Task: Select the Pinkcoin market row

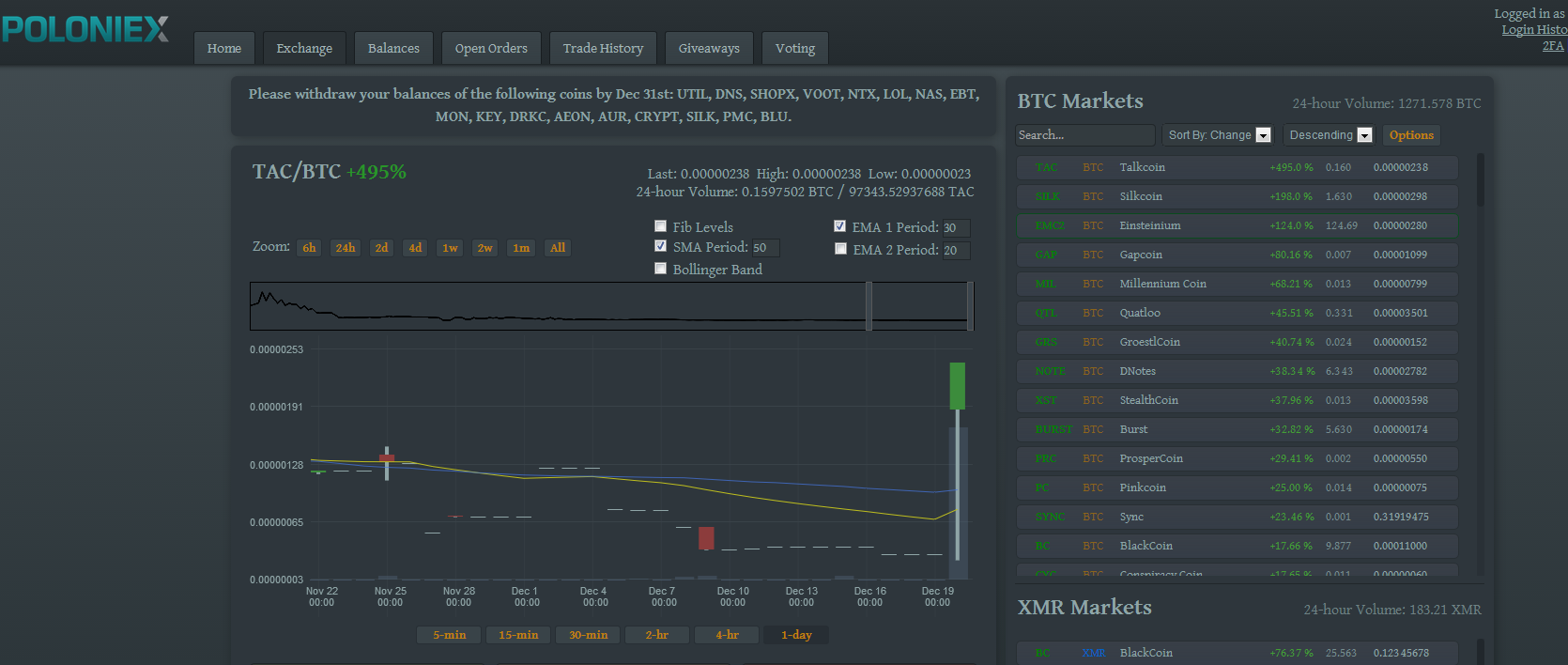Action: (x=1237, y=487)
